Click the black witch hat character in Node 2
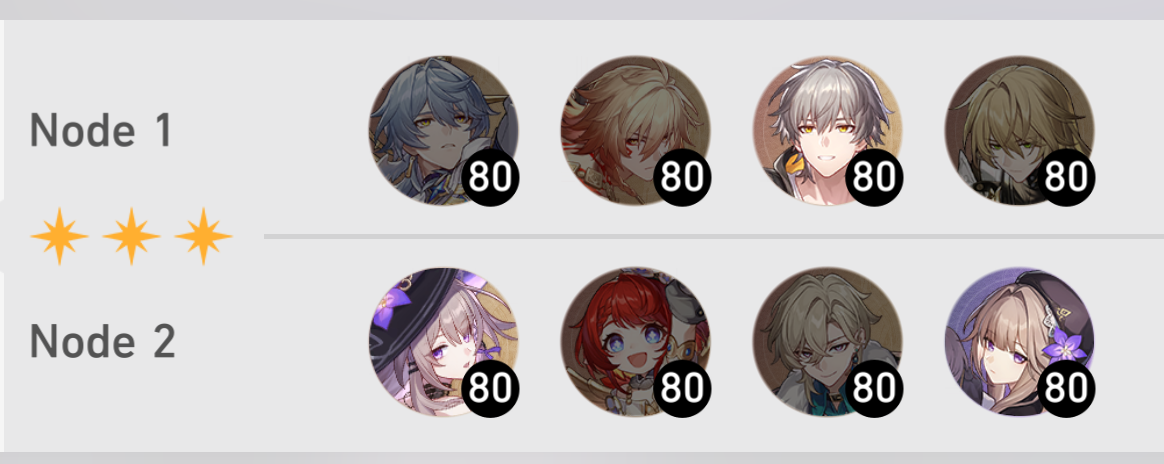Viewport: 1164px width, 464px height. 443,342
